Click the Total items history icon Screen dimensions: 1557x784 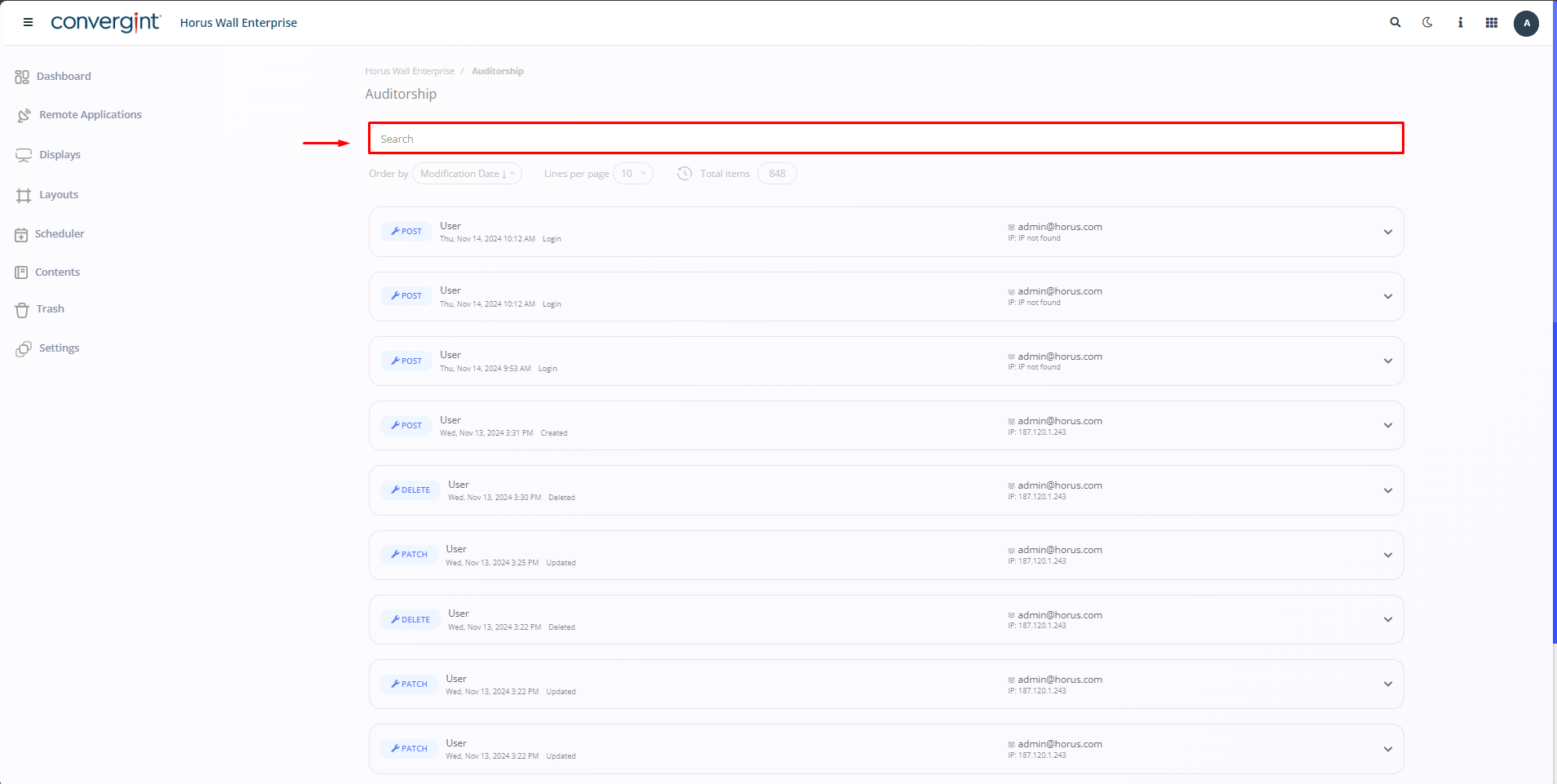click(x=685, y=174)
